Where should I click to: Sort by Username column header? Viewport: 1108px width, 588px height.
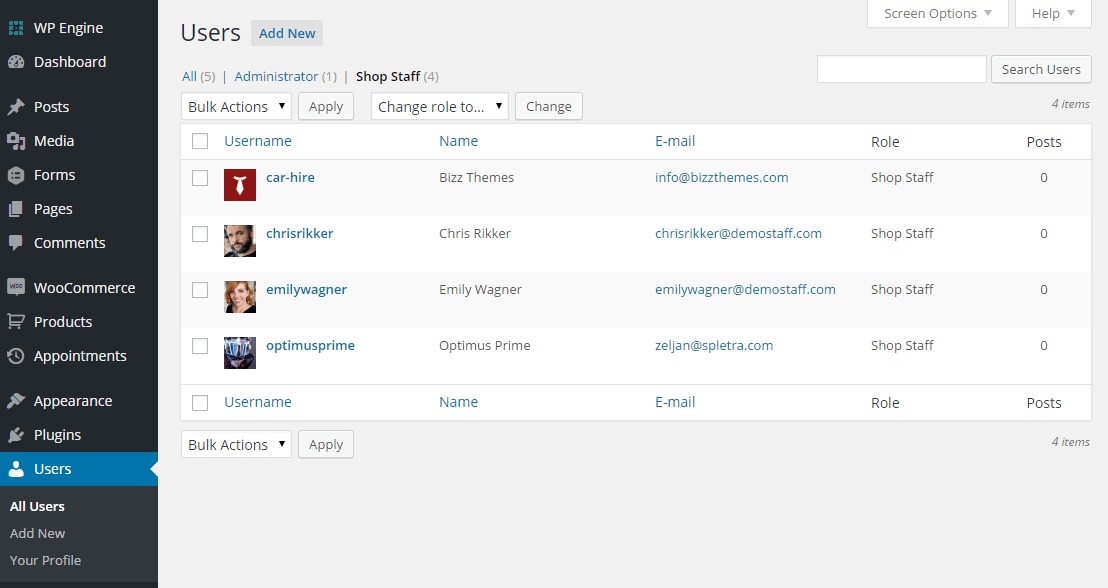point(258,141)
